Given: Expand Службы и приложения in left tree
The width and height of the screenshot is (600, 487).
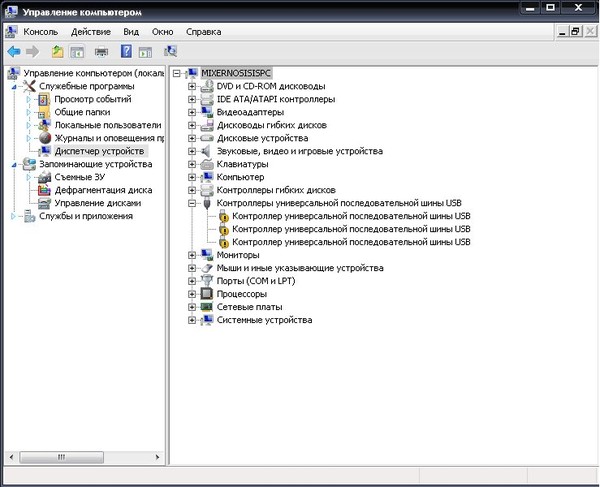Looking at the screenshot, I should (x=13, y=216).
